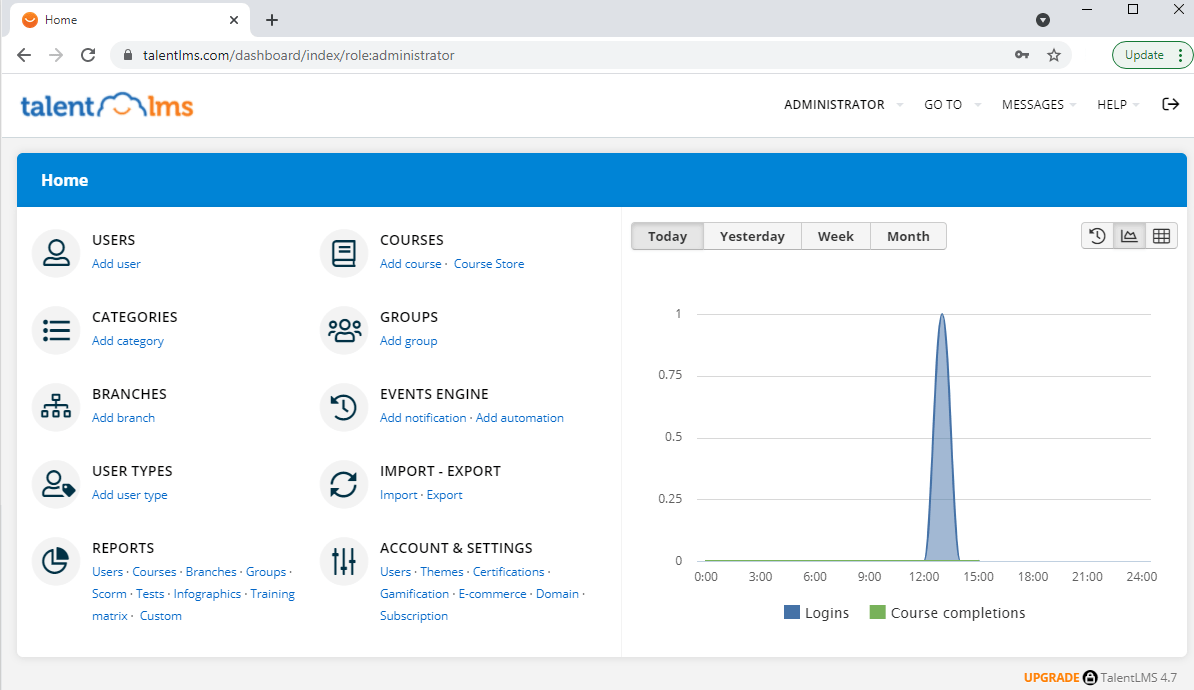The height and width of the screenshot is (690, 1194).
Task: Open the Themes settings link
Action: point(442,571)
